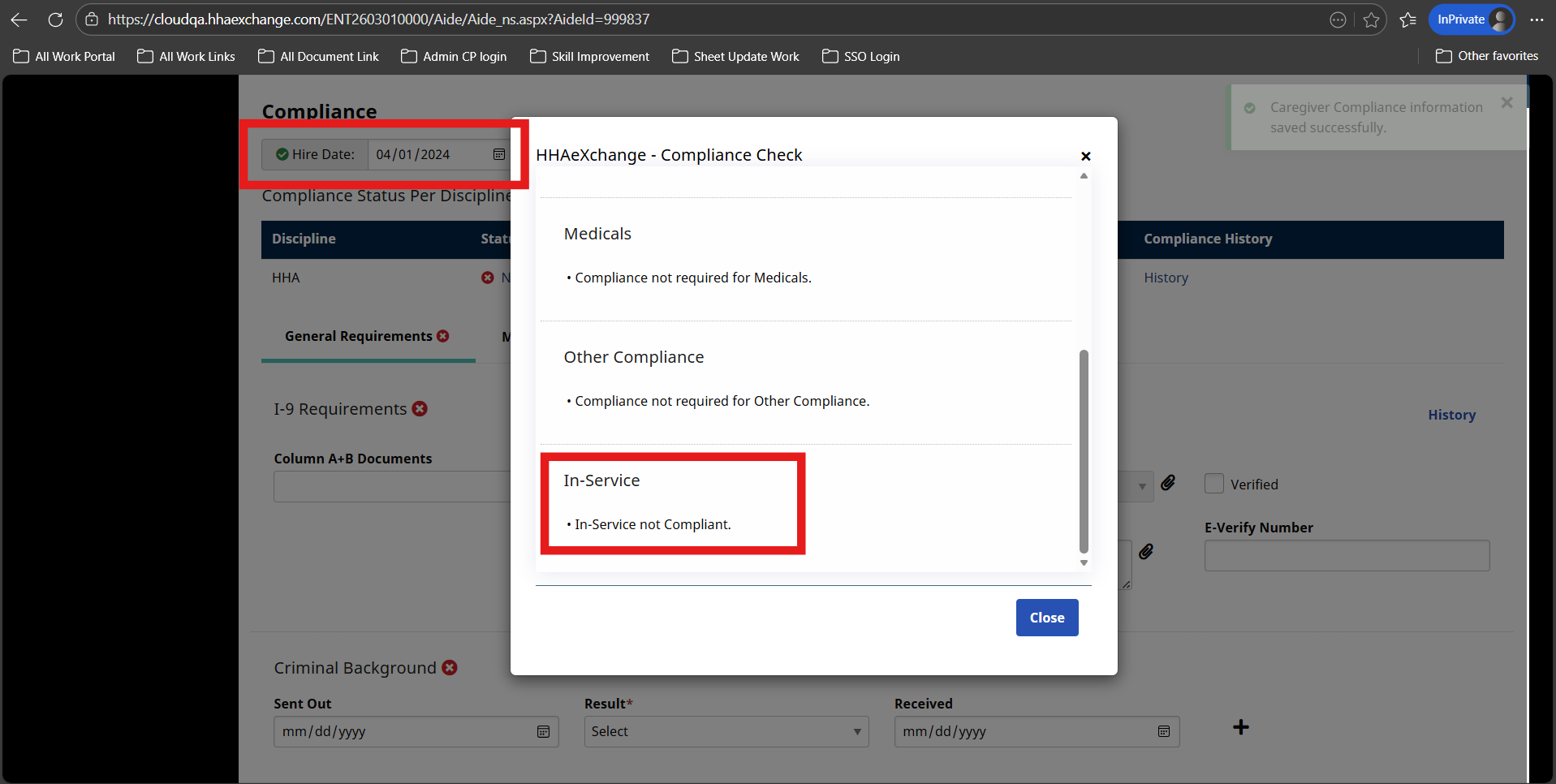Click the lower paperclip attachment icon
This screenshot has width=1556, height=784.
click(x=1146, y=552)
